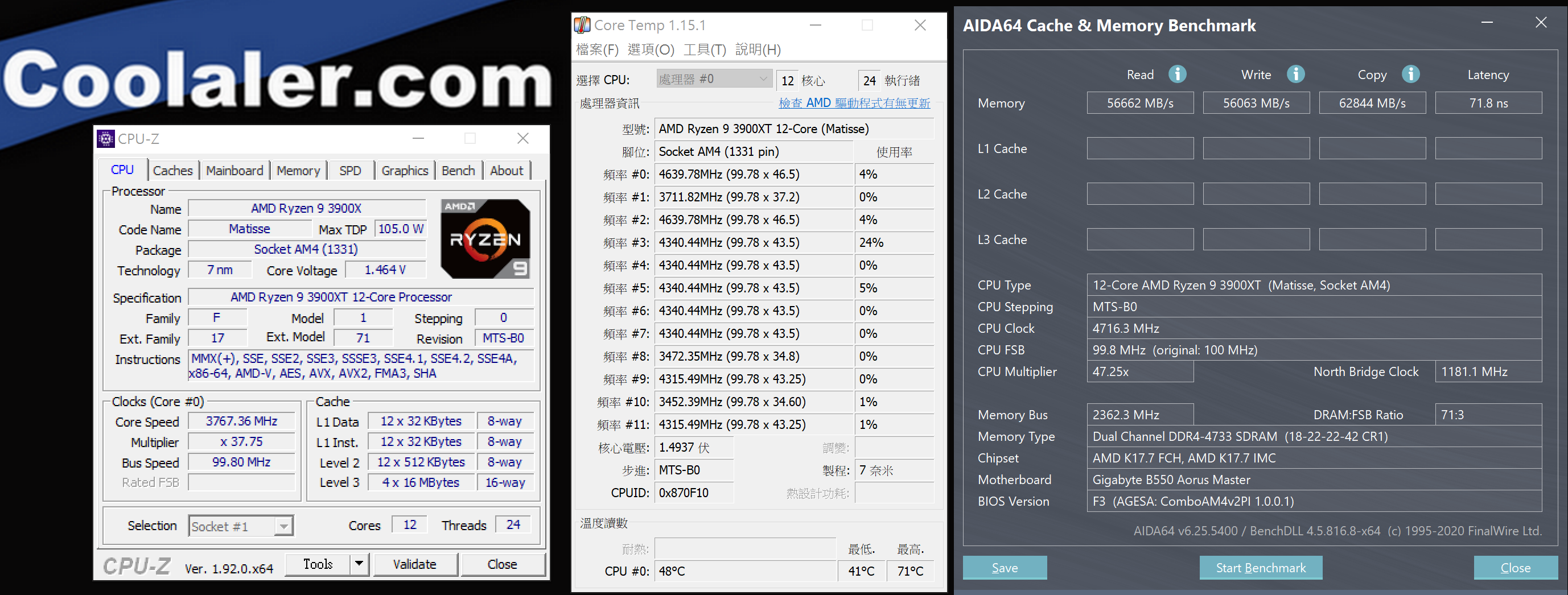1568x595 pixels.
Task: Click the AMD Ryzen 9 3900X name field
Action: (x=306, y=208)
